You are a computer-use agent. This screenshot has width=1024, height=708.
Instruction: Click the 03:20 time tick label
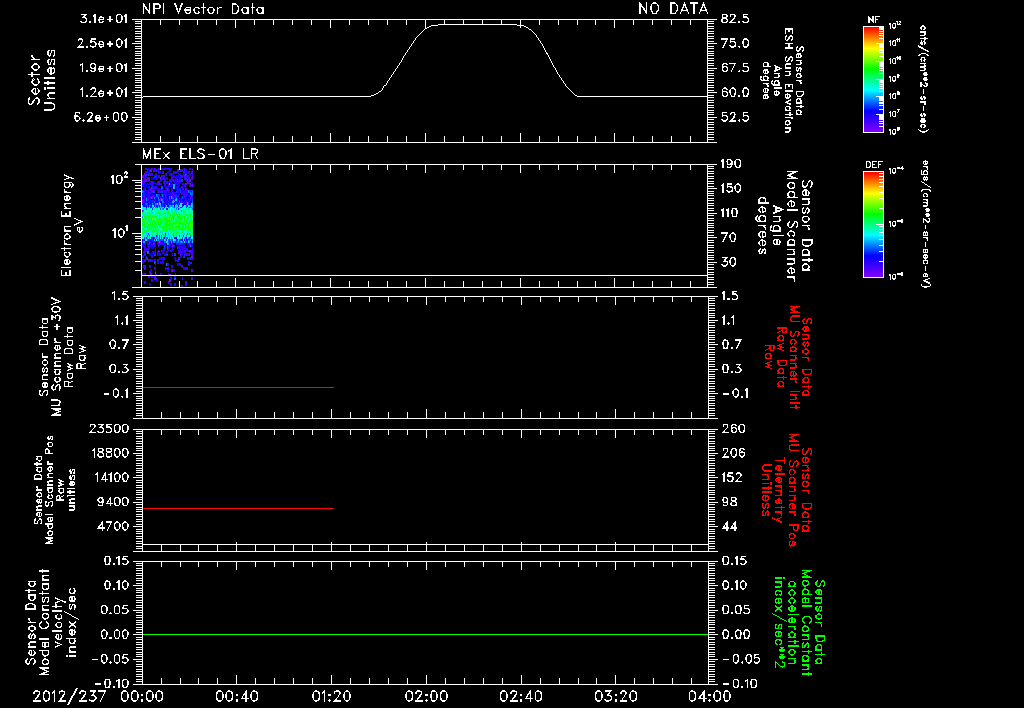coord(615,696)
